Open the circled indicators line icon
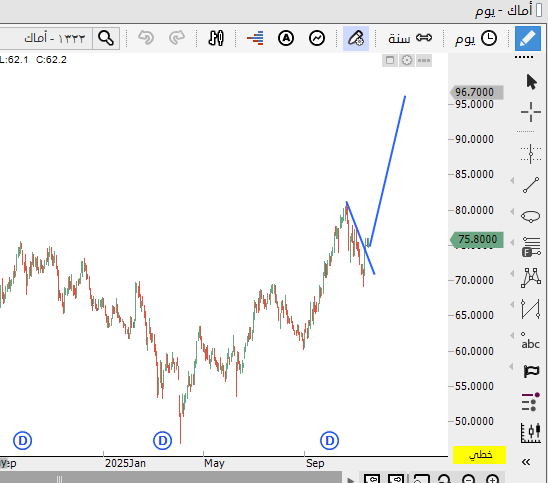This screenshot has height=483, width=548. click(317, 38)
